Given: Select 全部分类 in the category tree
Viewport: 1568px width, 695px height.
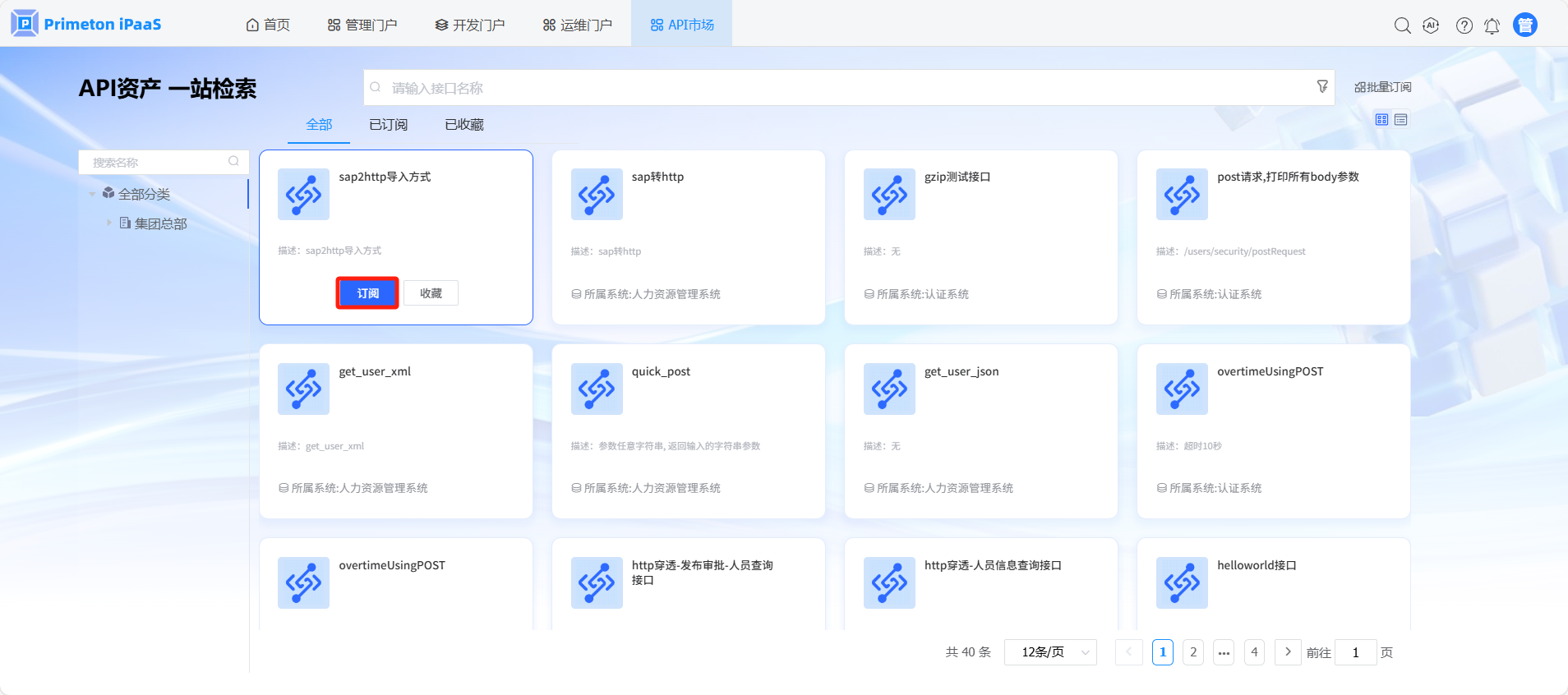Looking at the screenshot, I should pos(144,195).
